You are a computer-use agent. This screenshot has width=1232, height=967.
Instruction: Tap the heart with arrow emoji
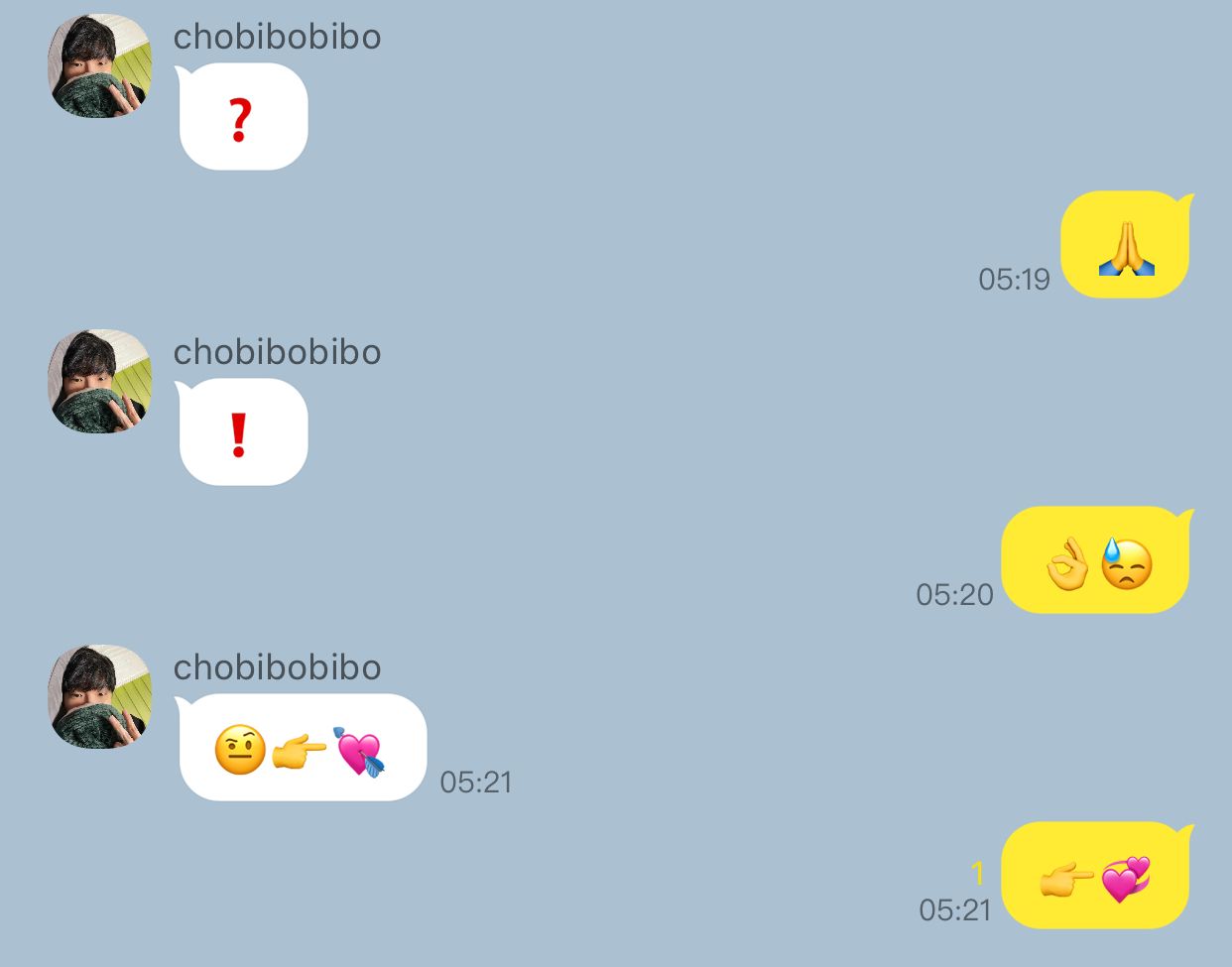click(357, 751)
